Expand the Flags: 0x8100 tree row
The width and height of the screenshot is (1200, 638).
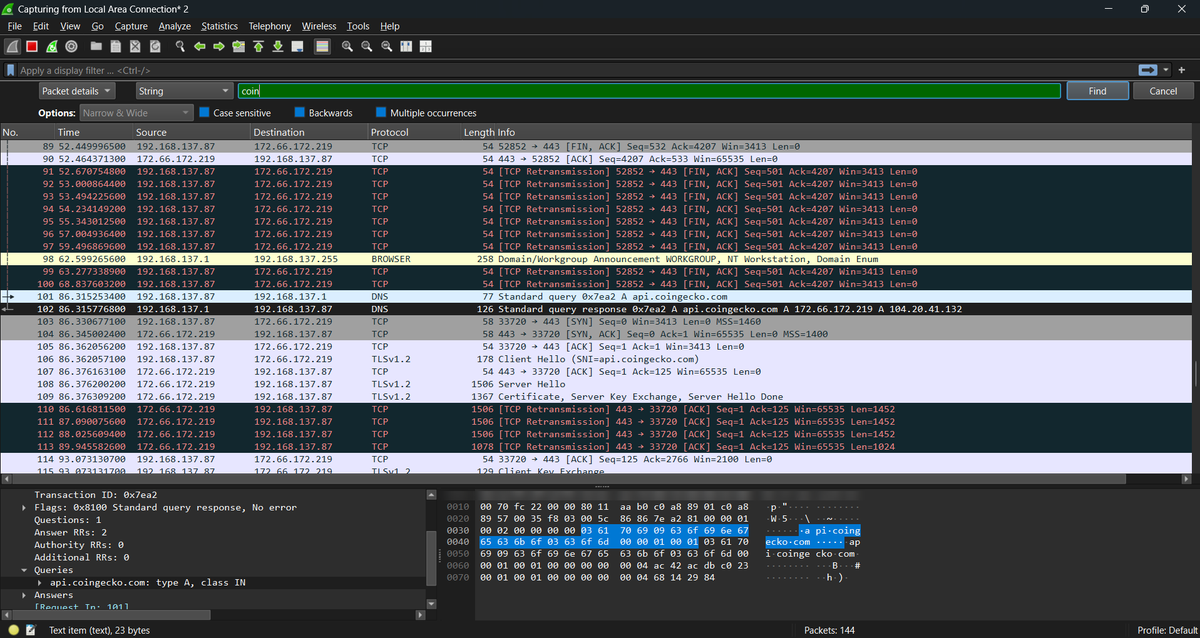point(25,507)
